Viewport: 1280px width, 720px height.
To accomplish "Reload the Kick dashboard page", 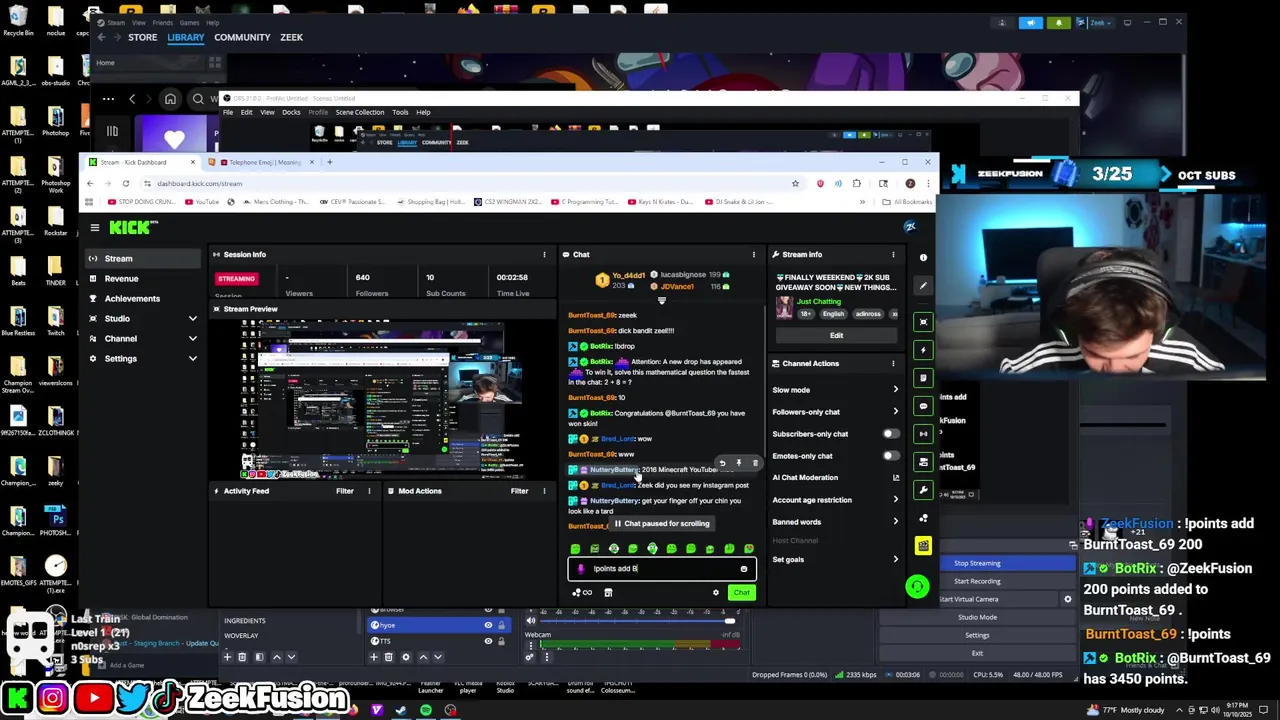I will pos(125,183).
